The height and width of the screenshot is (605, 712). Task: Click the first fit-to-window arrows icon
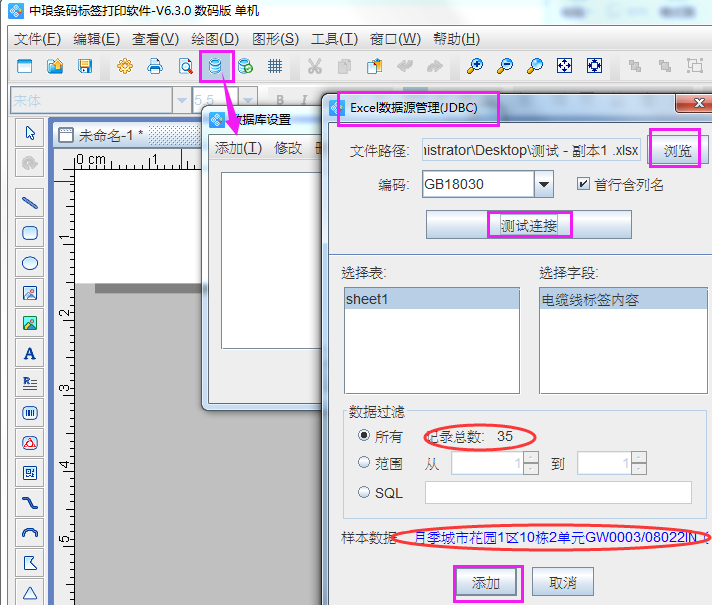pyautogui.click(x=564, y=66)
